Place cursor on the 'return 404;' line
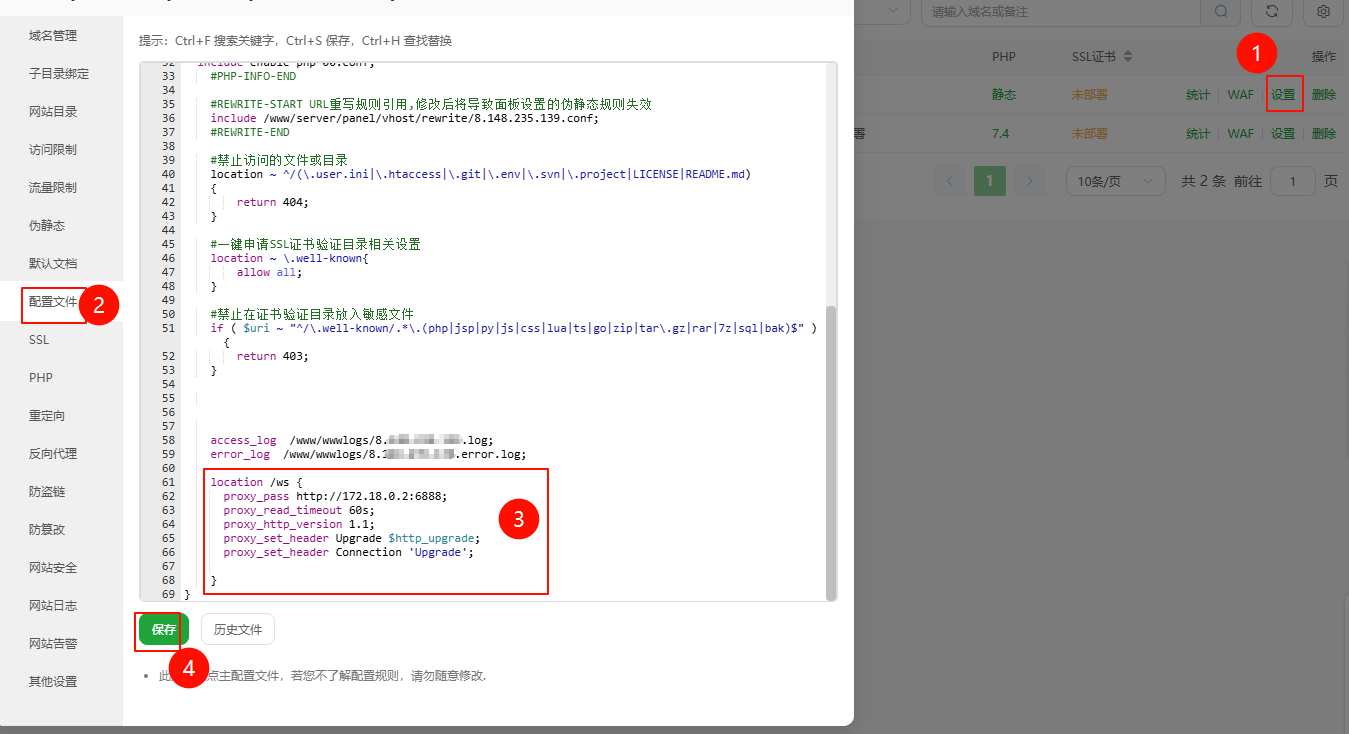Viewport: 1349px width, 734px height. click(x=273, y=202)
